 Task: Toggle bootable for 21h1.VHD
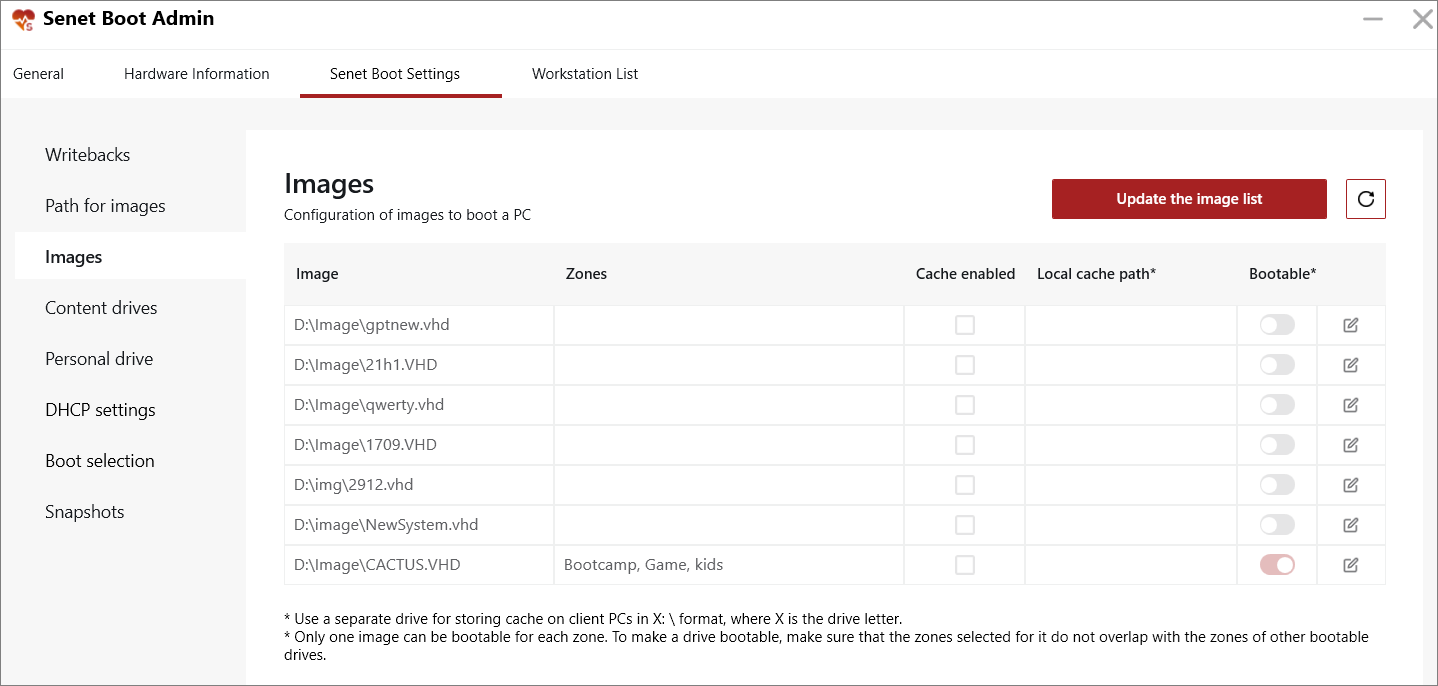point(1277,365)
